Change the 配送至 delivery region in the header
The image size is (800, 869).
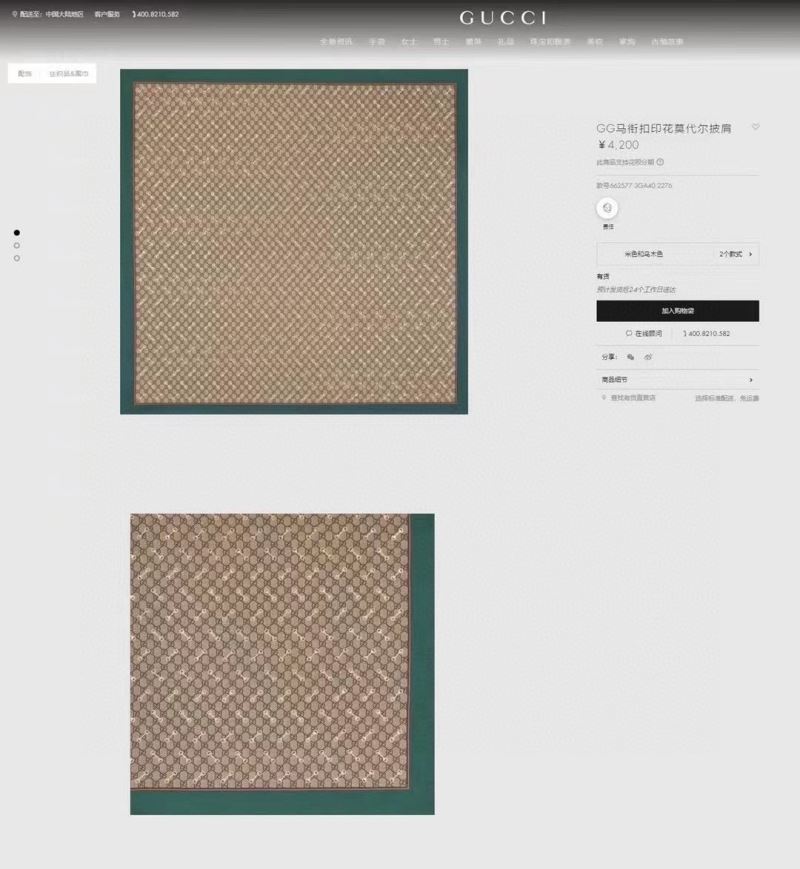[x=48, y=14]
